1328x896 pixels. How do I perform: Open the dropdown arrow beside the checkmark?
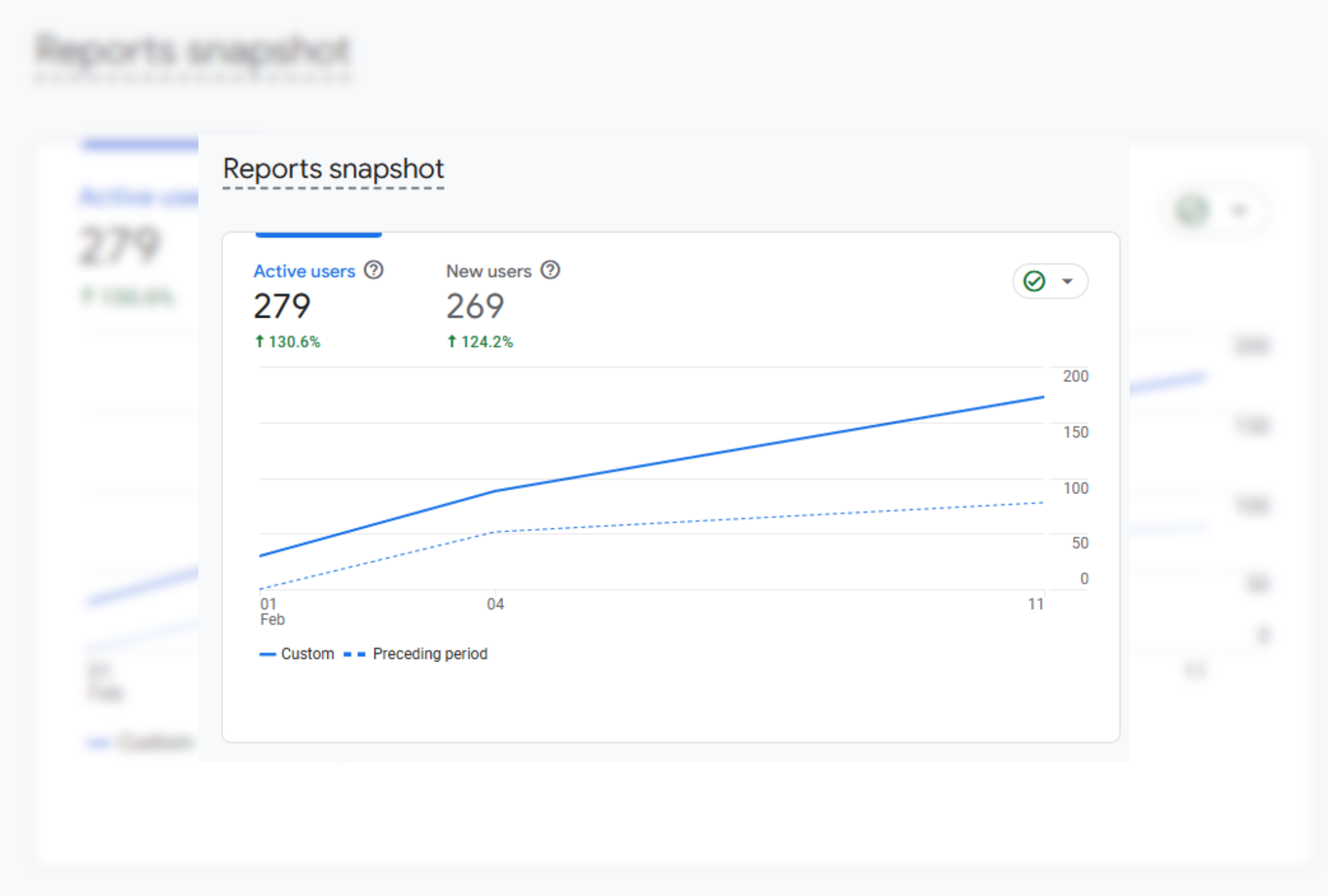(x=1067, y=281)
